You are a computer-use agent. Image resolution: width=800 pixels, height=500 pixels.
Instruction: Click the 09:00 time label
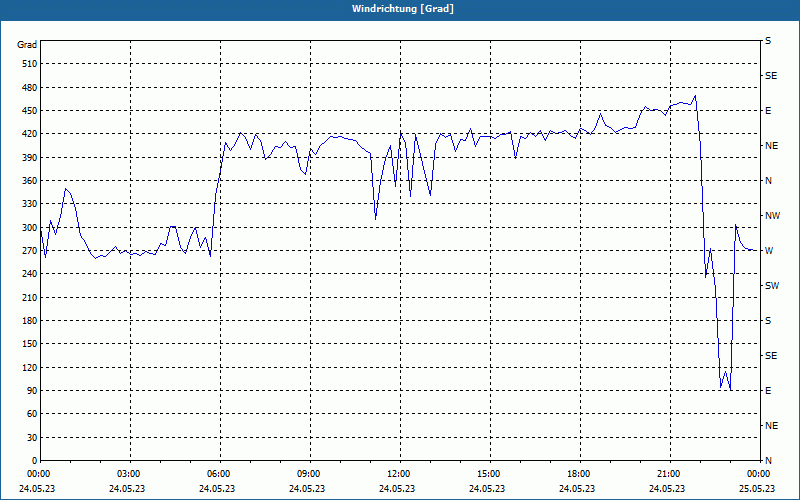coord(309,474)
